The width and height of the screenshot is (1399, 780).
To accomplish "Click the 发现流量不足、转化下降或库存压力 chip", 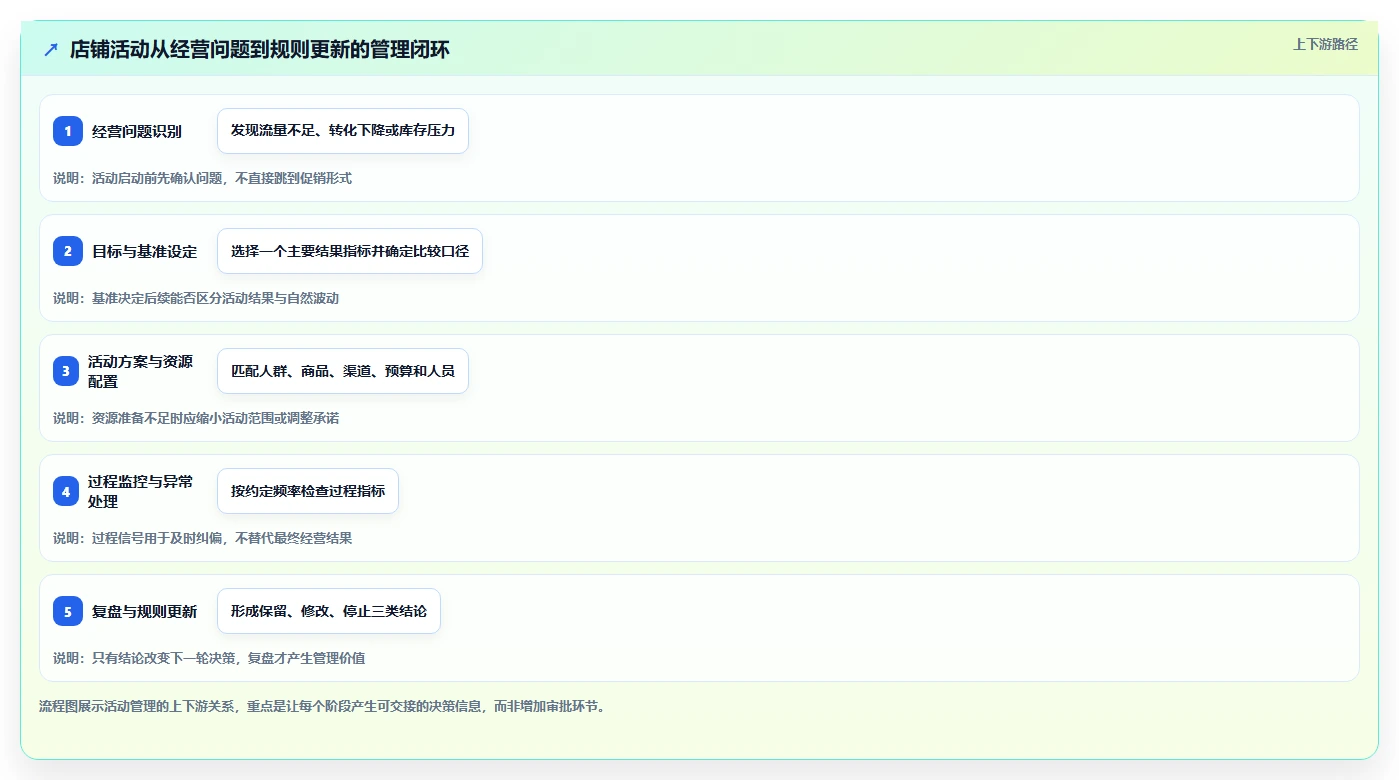I will point(343,131).
